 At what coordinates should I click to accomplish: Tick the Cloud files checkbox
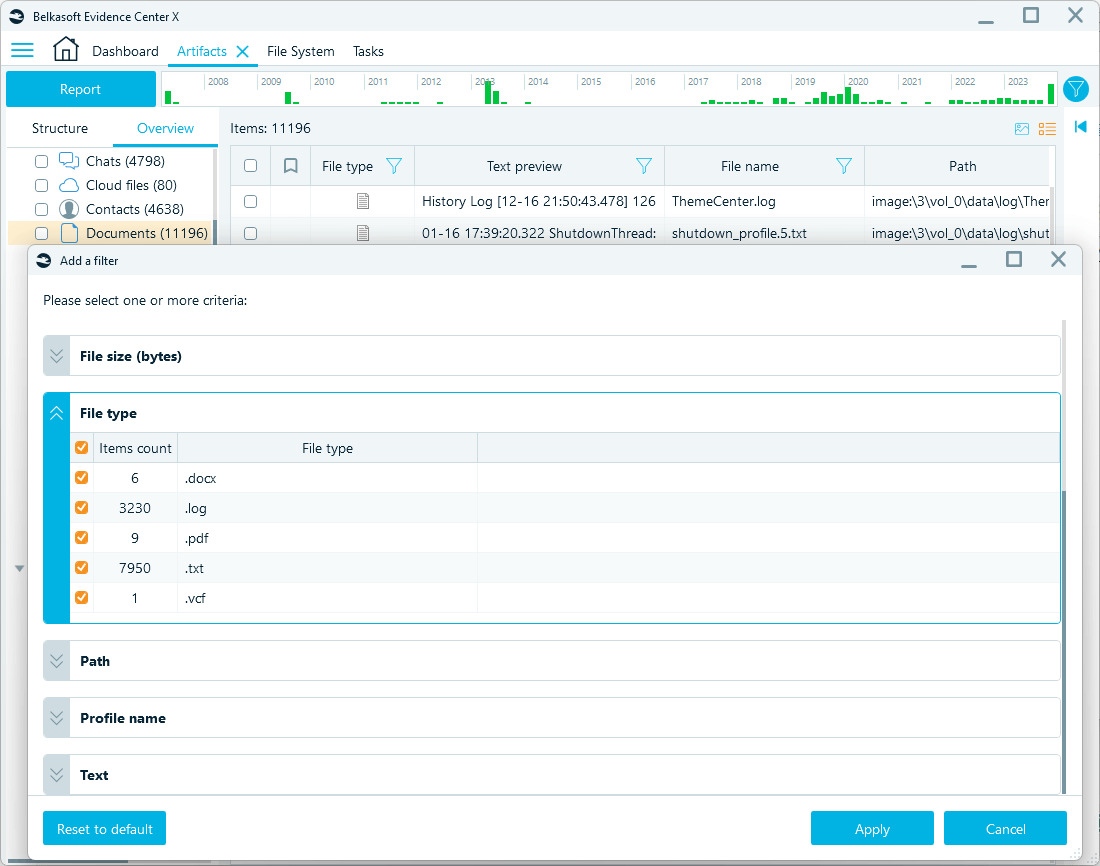click(x=41, y=185)
